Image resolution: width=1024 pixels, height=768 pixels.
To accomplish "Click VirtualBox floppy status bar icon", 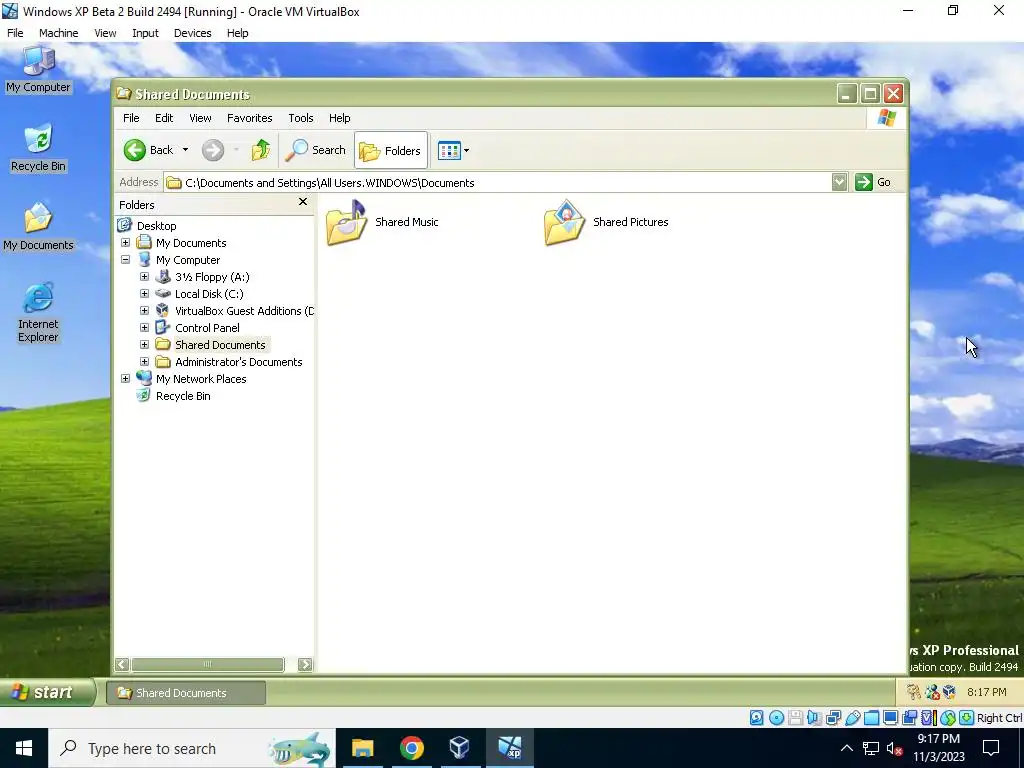I will 795,718.
